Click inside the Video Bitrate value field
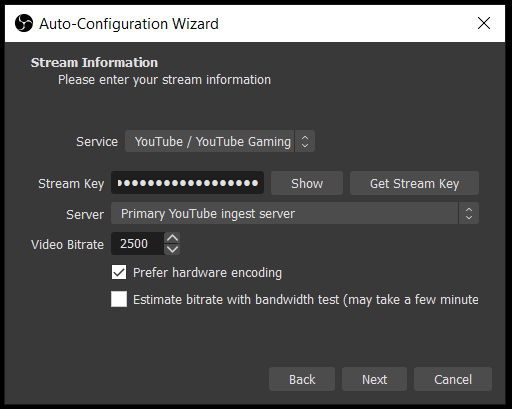Image resolution: width=512 pixels, height=409 pixels. pyautogui.click(x=137, y=244)
